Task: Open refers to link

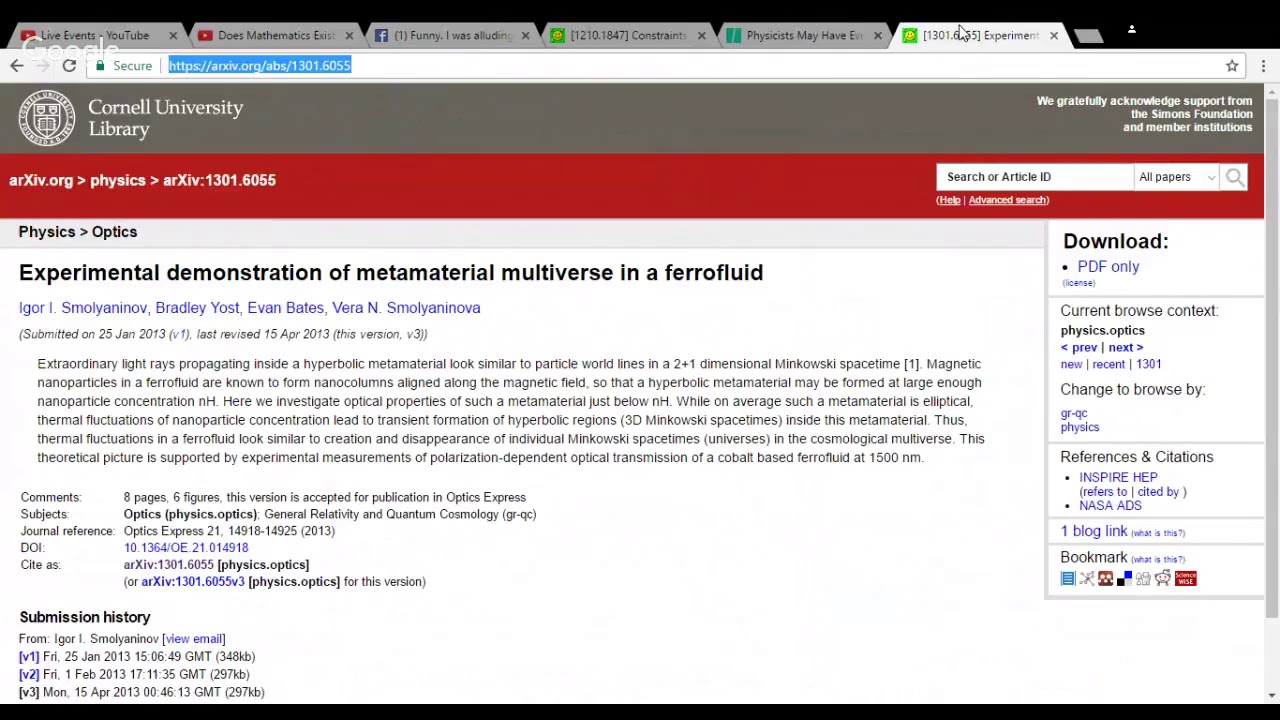Action: 1105,492
